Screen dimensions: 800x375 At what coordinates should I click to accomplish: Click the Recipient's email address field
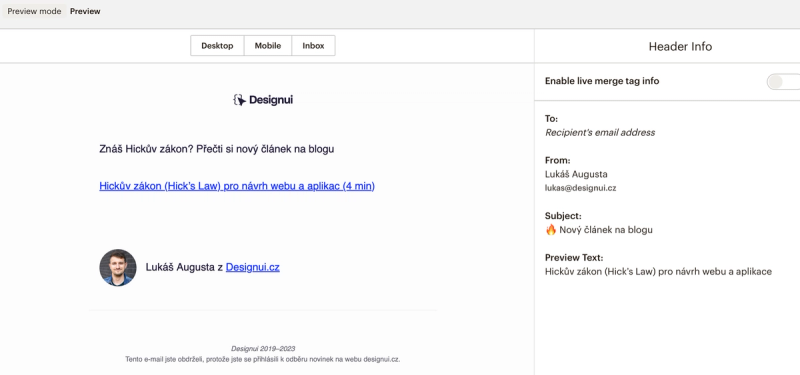[x=600, y=132]
